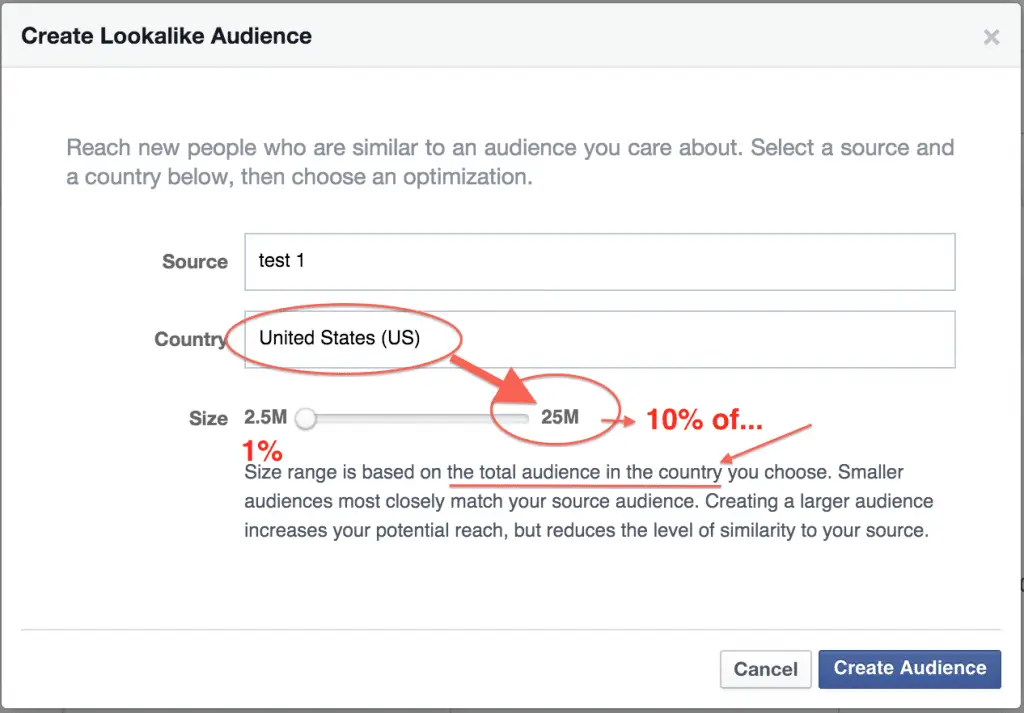1024x713 pixels.
Task: Click the underlined 'total audience in the country' text
Action: [585, 472]
